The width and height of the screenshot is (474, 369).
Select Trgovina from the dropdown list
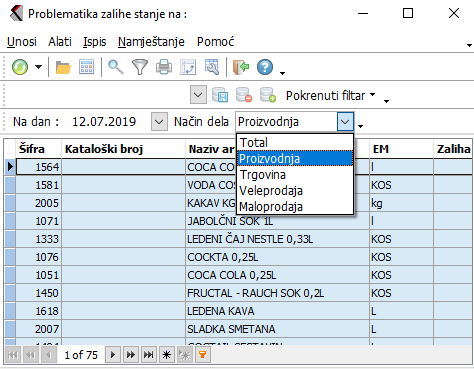tap(295, 174)
